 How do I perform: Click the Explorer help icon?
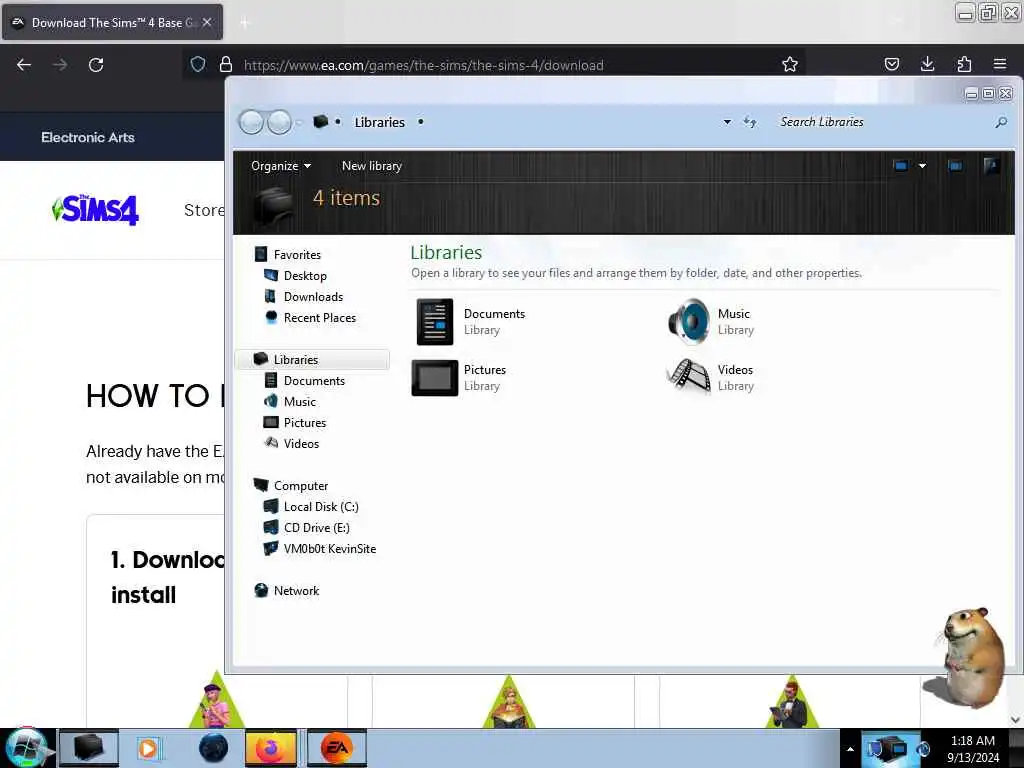[991, 166]
